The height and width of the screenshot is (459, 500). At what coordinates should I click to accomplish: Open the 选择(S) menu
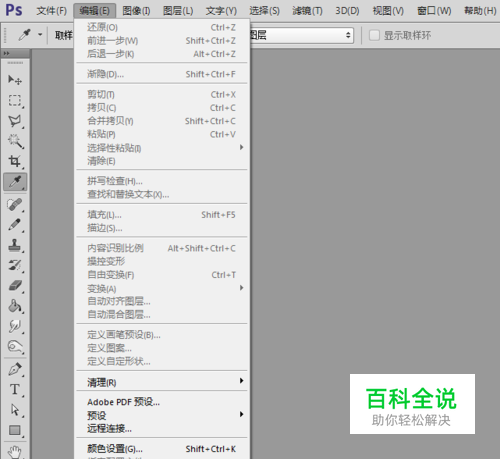pos(264,11)
